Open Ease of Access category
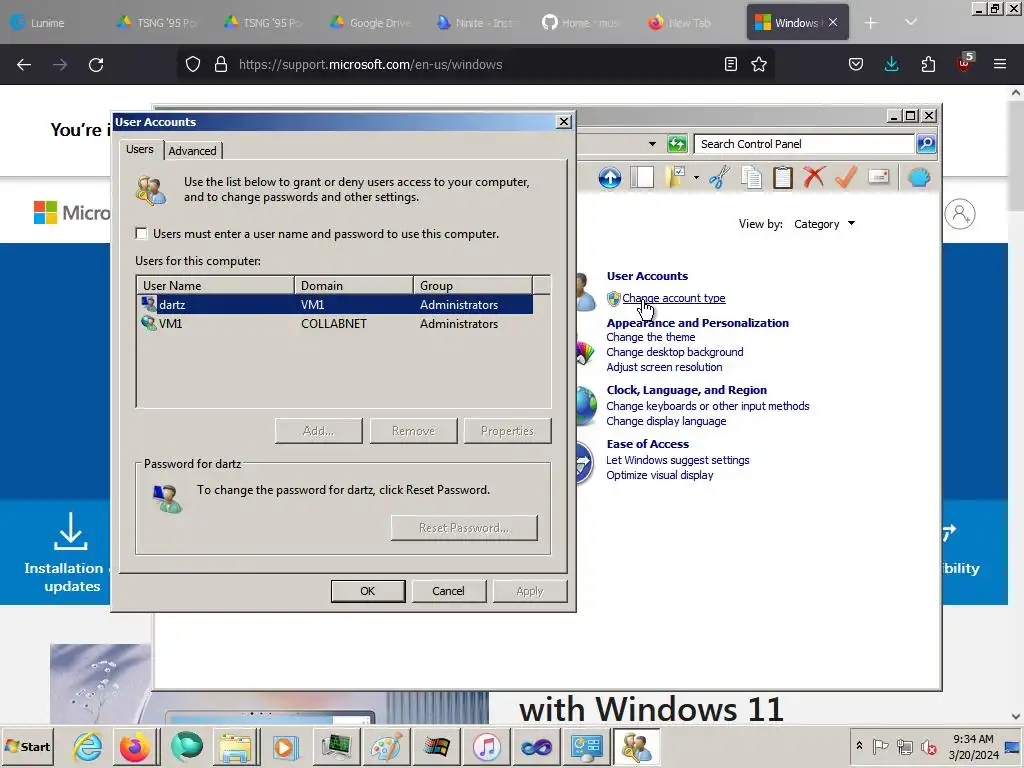Image resolution: width=1024 pixels, height=768 pixels. (648, 445)
